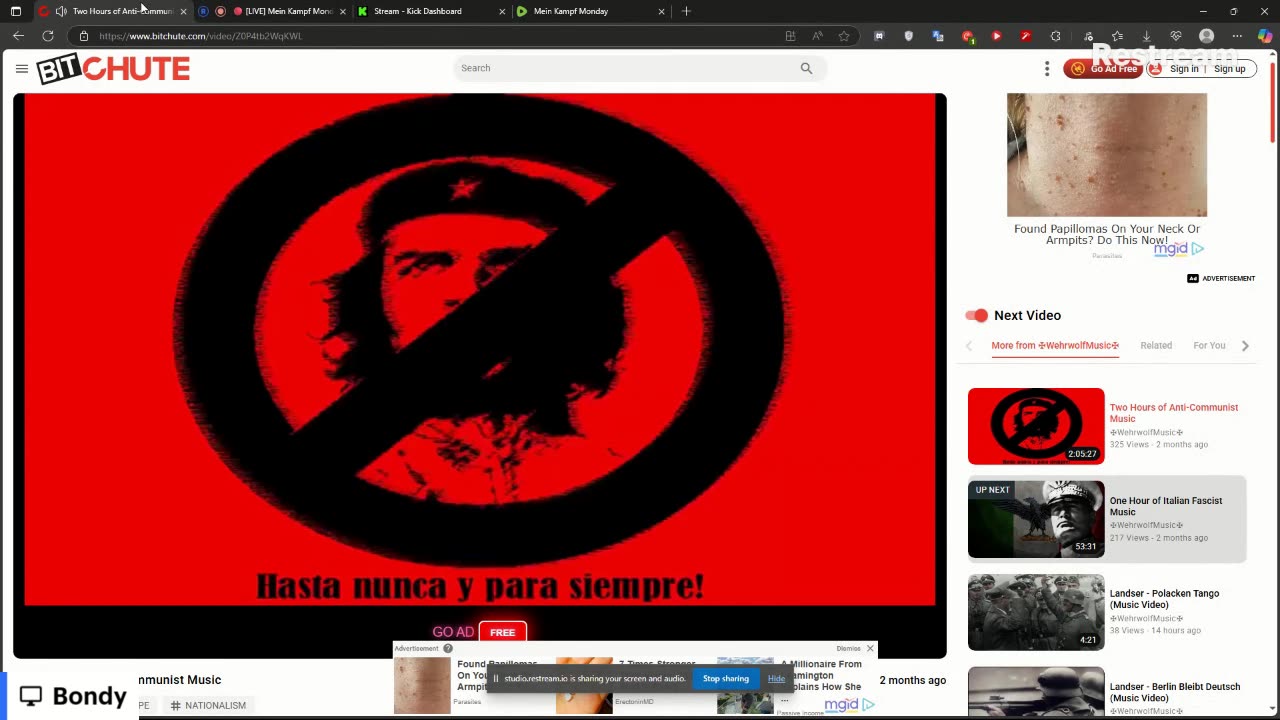Add page to favorites with star icon

click(844, 36)
